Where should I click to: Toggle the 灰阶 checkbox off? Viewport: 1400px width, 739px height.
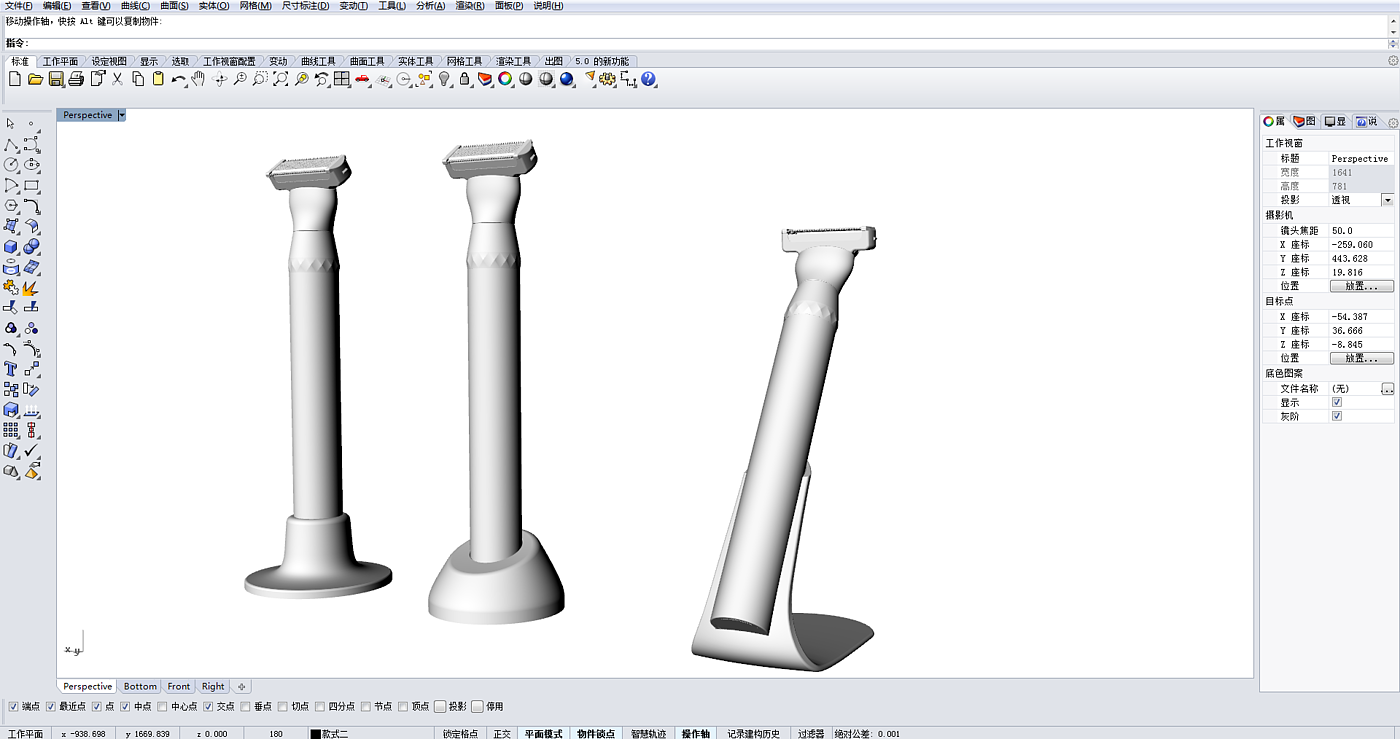[1337, 416]
